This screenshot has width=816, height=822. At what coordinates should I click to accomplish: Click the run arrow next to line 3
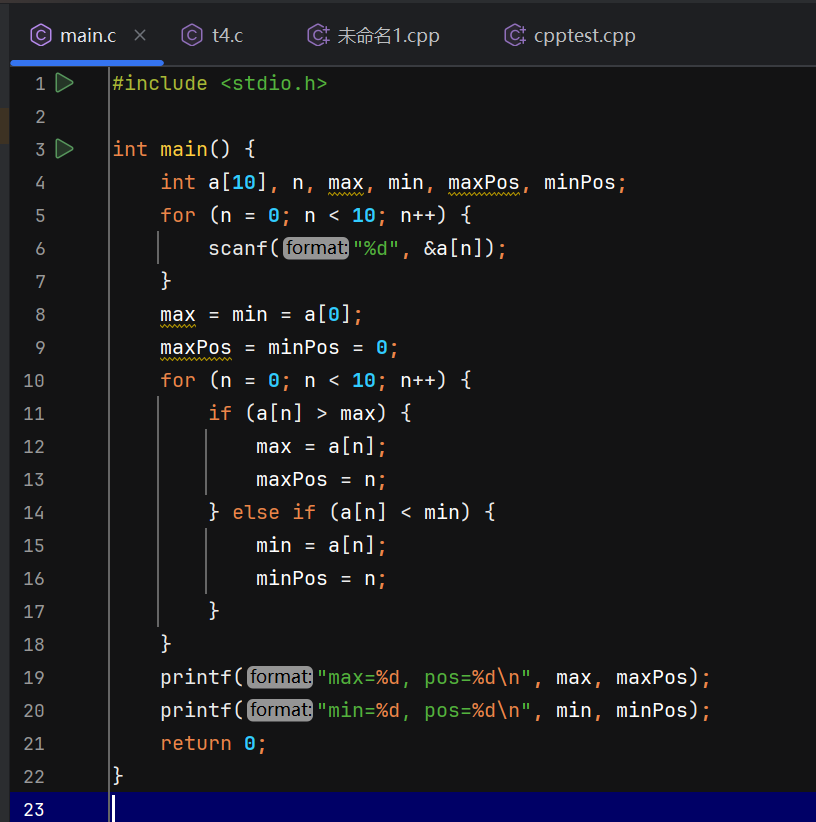[64, 149]
